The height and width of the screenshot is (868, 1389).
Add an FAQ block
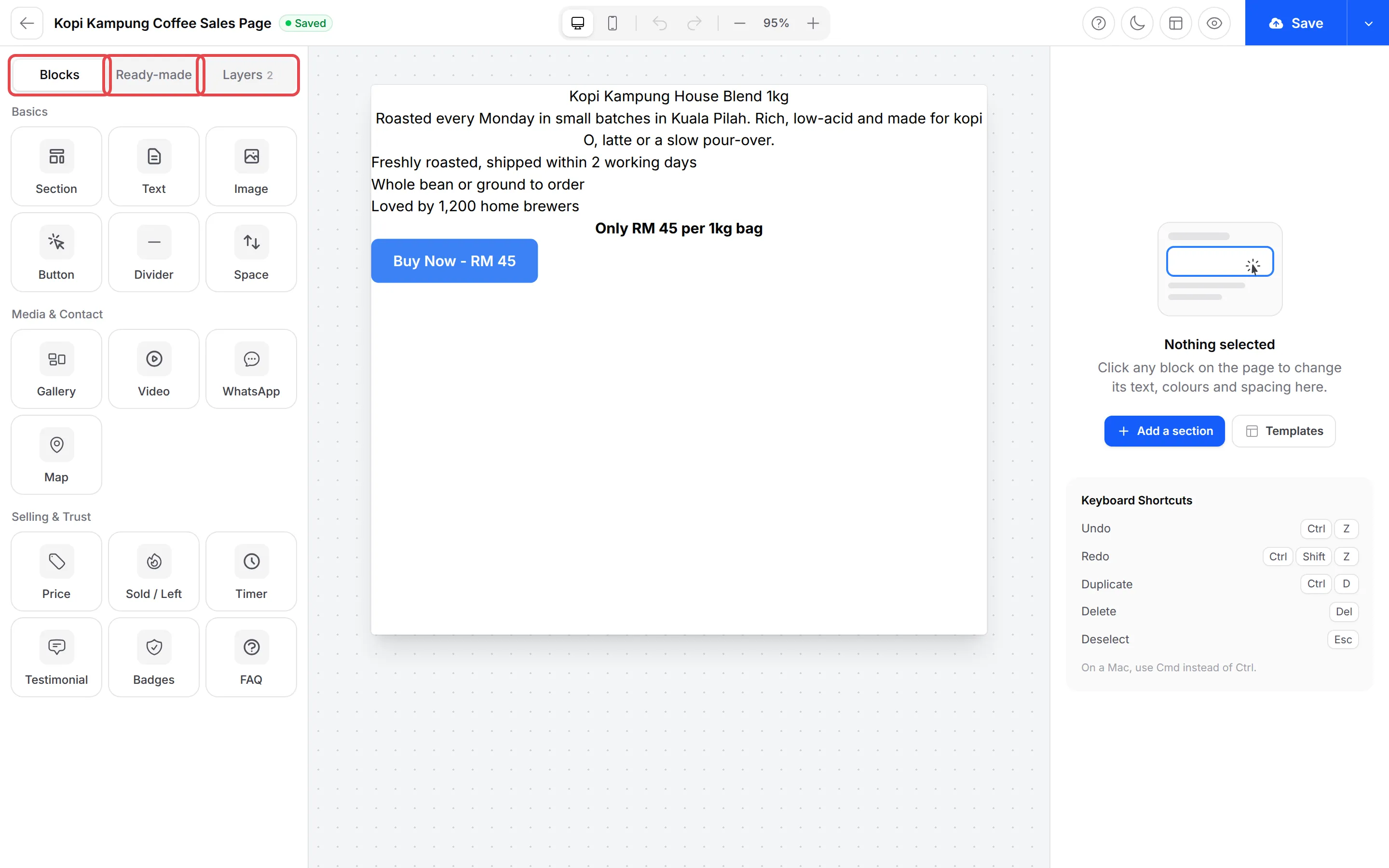(251, 657)
